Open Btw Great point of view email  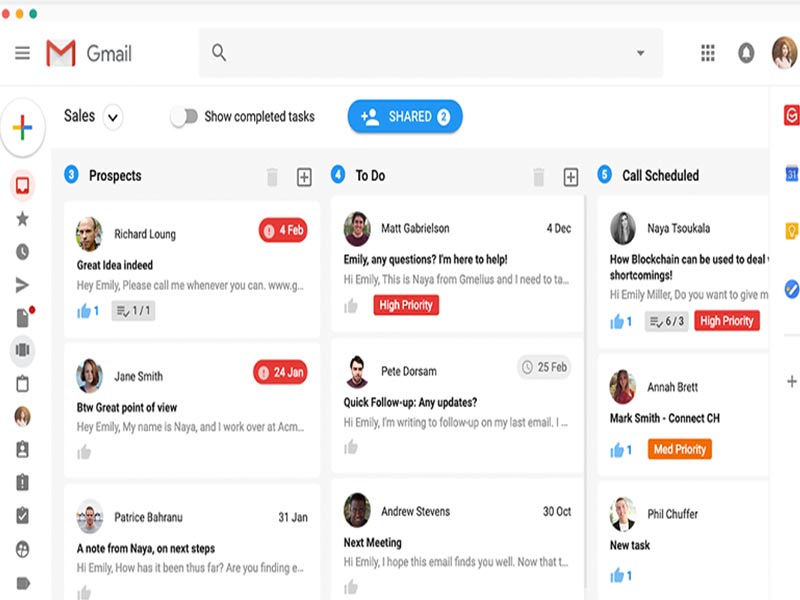pyautogui.click(x=127, y=407)
